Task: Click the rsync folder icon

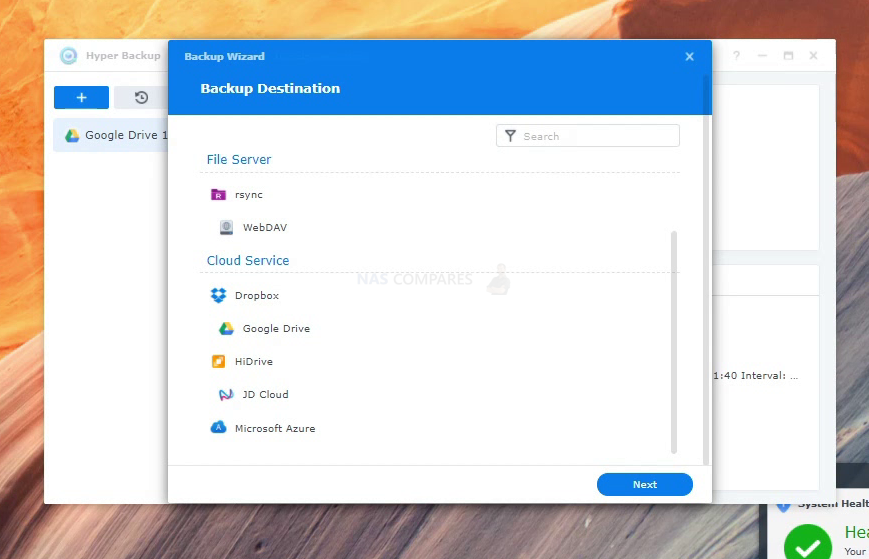Action: (x=218, y=195)
